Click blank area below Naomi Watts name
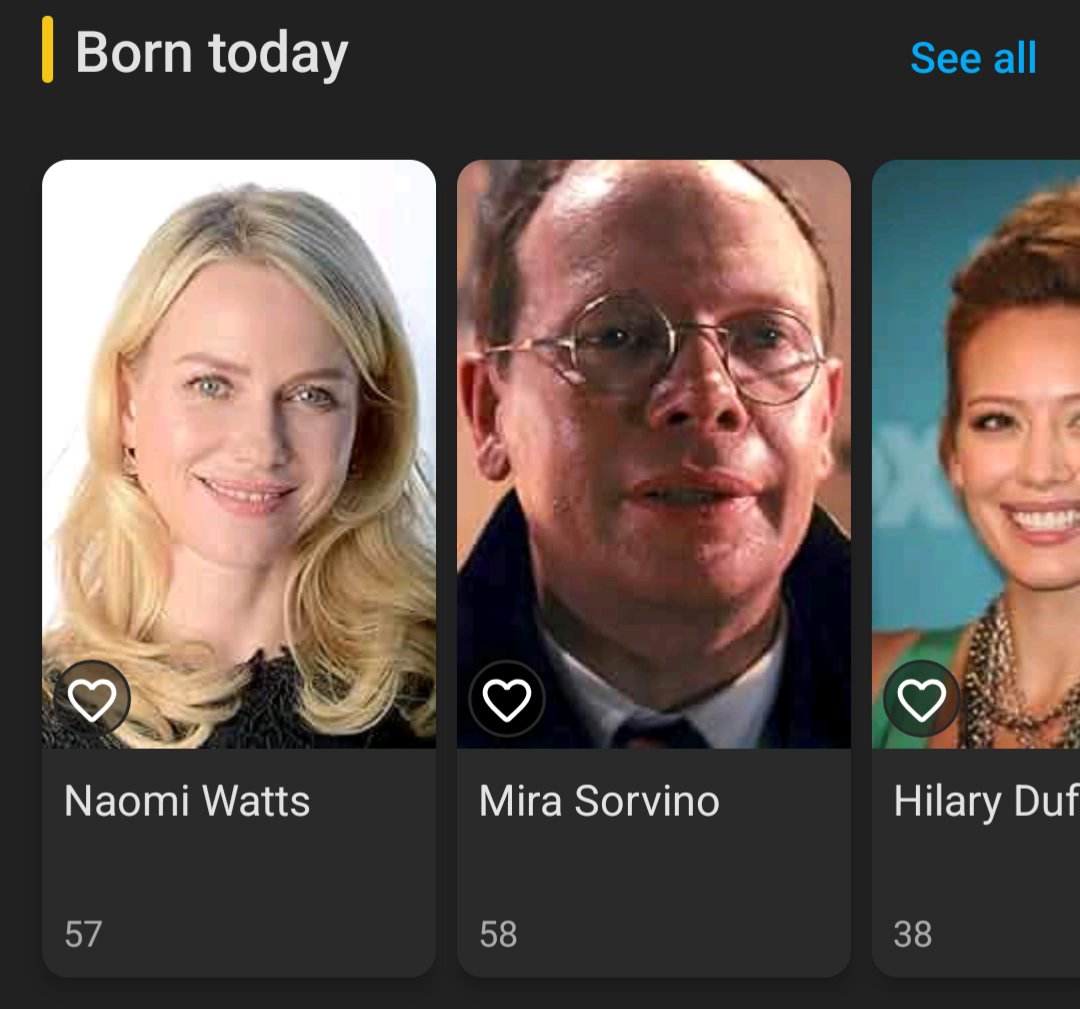 [239, 869]
